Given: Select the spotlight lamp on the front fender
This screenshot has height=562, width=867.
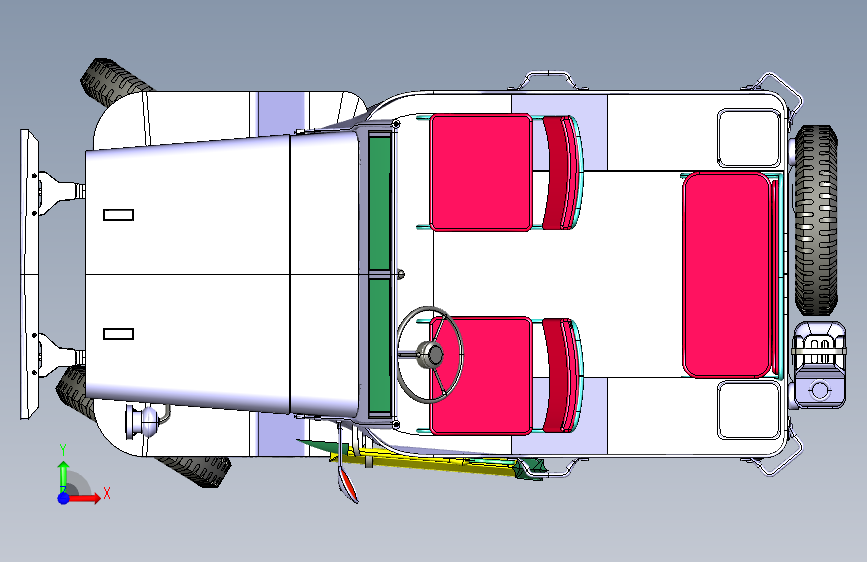Looking at the screenshot, I should click(144, 422).
